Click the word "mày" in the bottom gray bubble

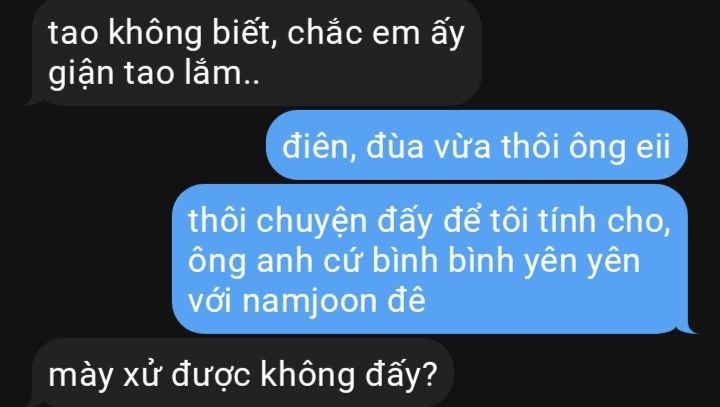pos(81,377)
